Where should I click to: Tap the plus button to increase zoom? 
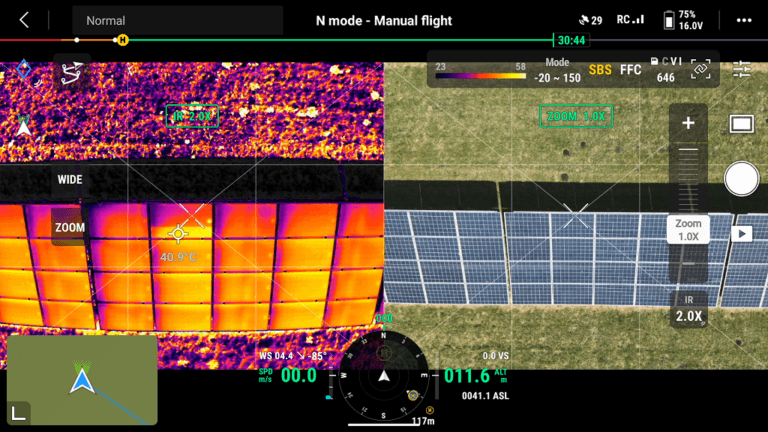(688, 123)
